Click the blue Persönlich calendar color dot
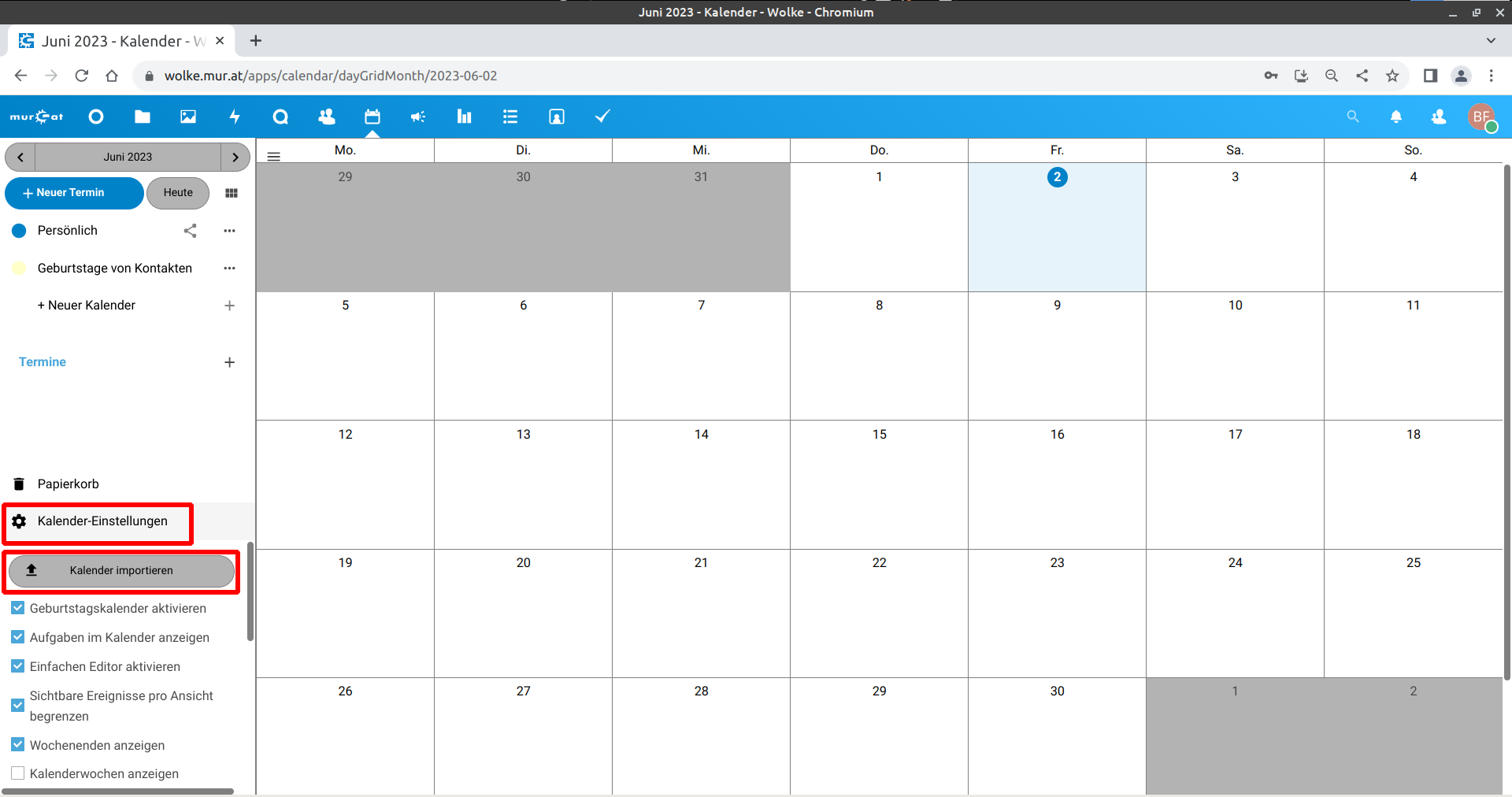 [20, 231]
